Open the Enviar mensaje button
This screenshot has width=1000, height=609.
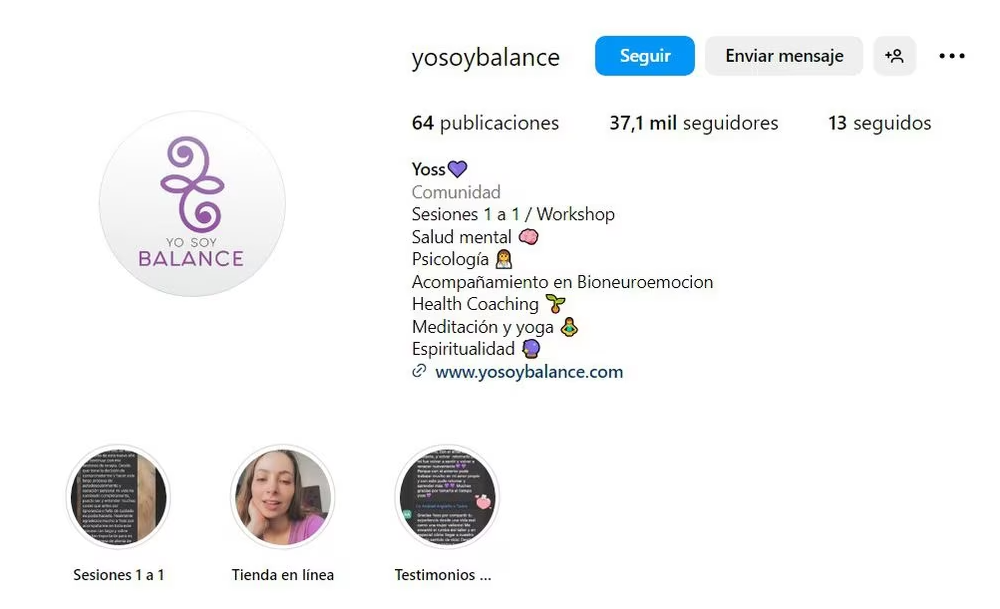pos(784,56)
